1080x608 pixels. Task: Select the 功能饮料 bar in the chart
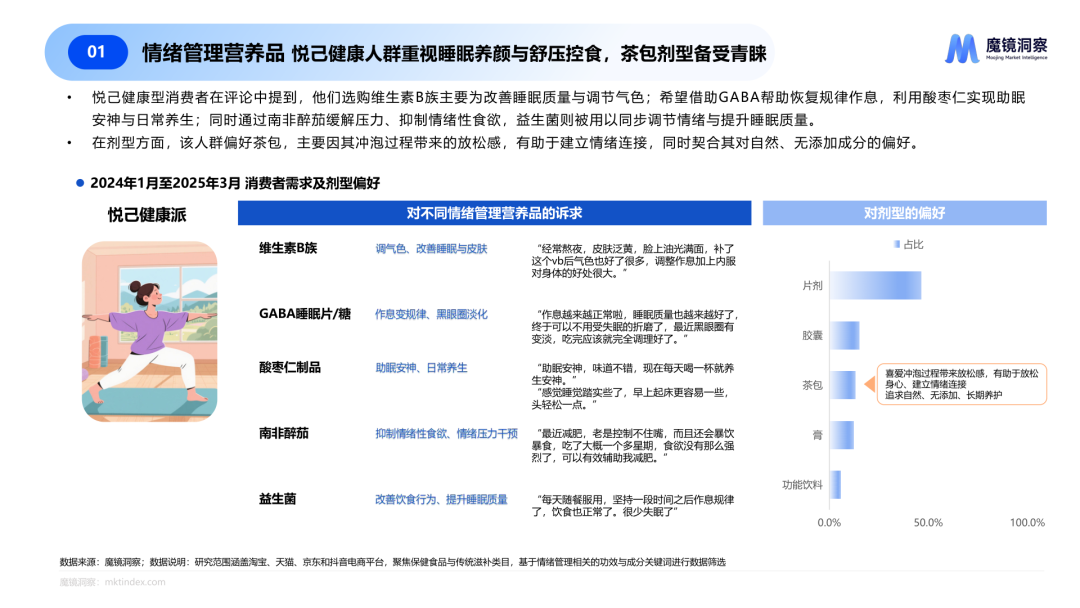[834, 484]
